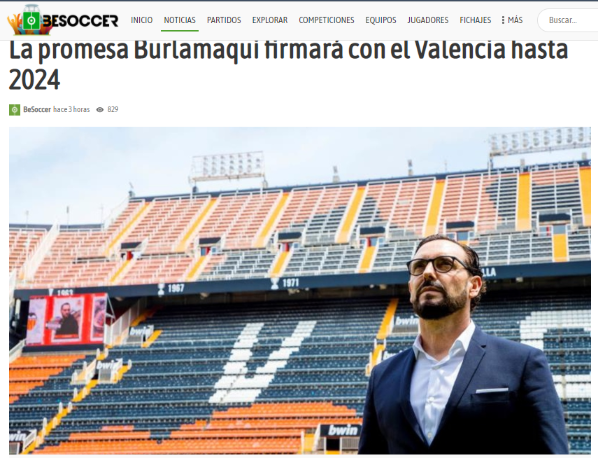Image resolution: width=598 pixels, height=458 pixels.
Task: Open the BeSoccer author link
Action: [x=37, y=109]
